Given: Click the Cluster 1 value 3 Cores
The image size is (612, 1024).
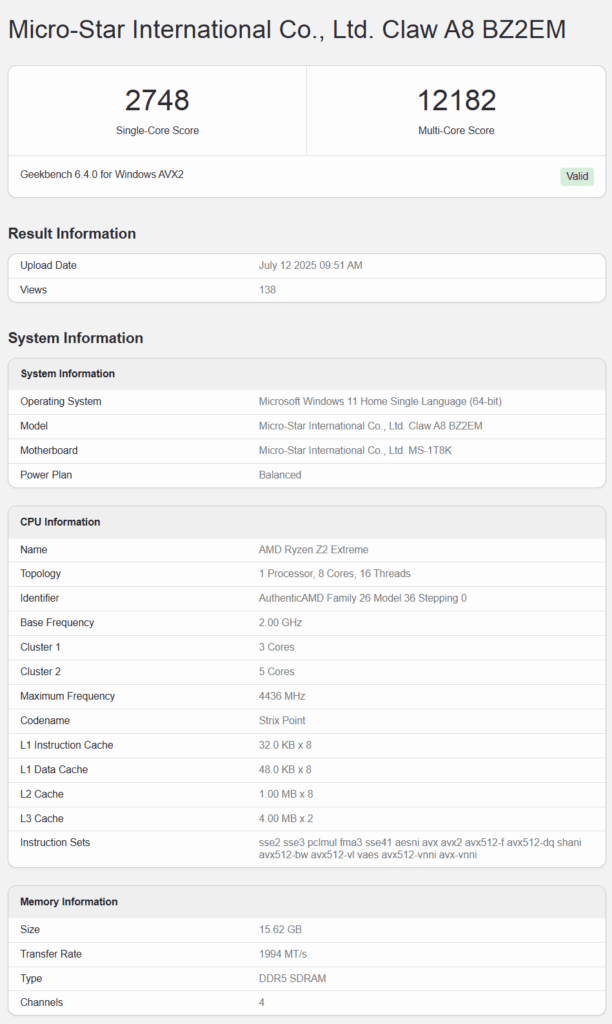Looking at the screenshot, I should 276,647.
